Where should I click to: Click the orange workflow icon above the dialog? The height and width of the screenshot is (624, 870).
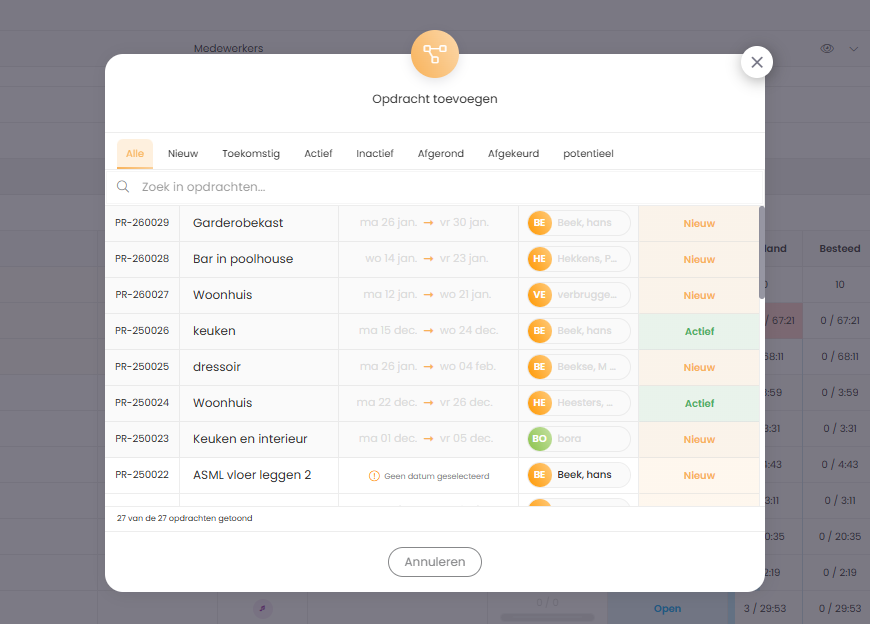click(435, 54)
